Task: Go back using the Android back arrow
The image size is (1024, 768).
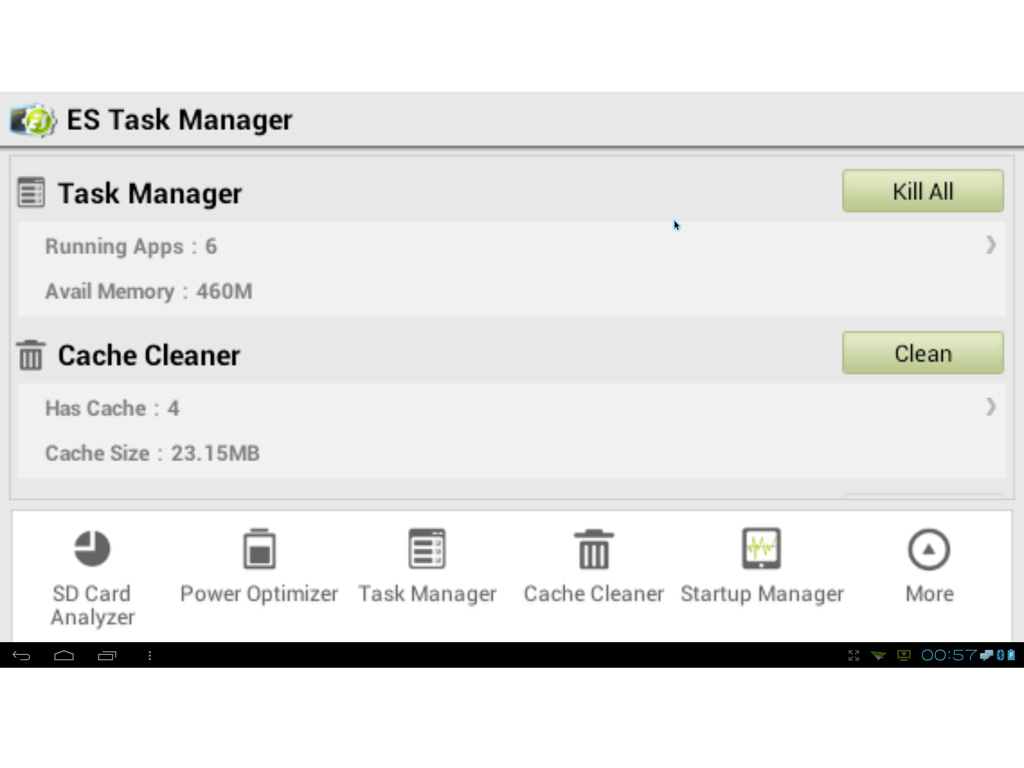Action: 22,655
